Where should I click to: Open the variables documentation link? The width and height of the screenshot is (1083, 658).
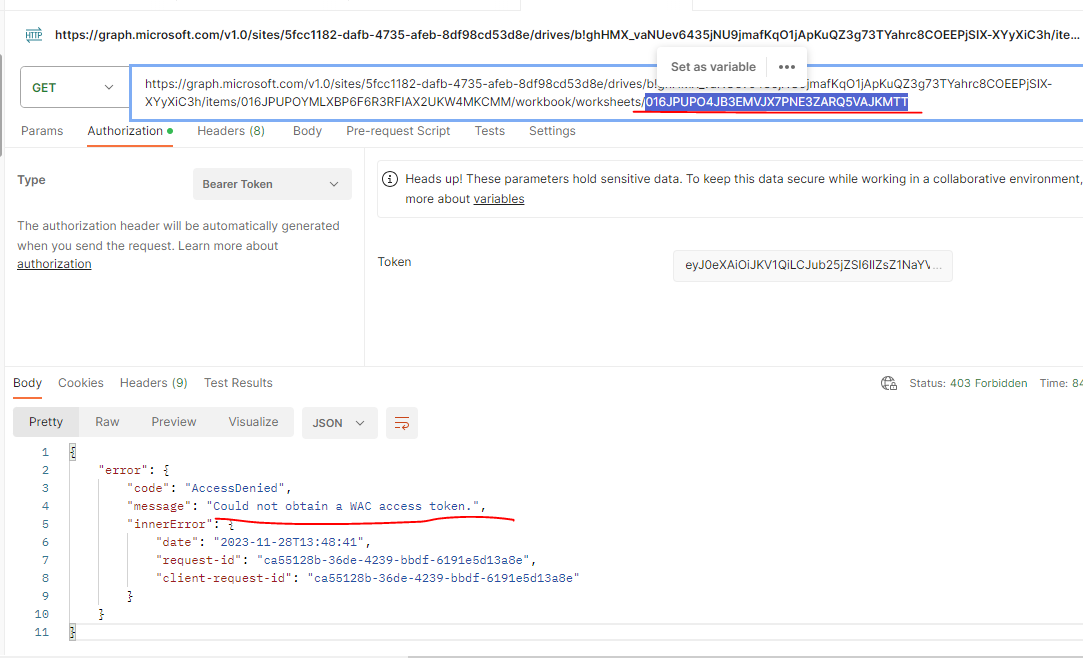tap(498, 198)
